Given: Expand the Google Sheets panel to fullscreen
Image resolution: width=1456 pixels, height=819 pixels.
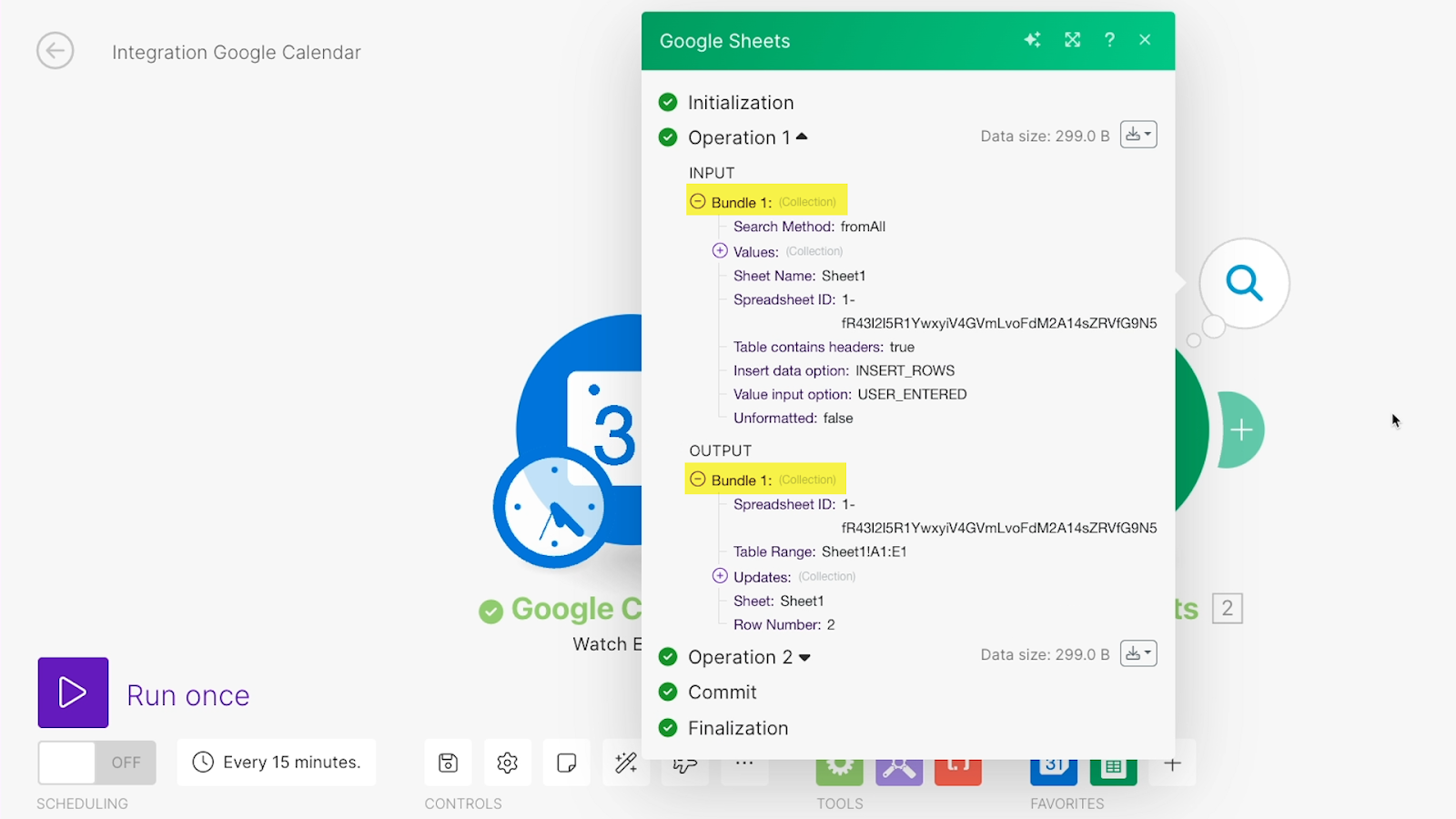Looking at the screenshot, I should (x=1073, y=40).
